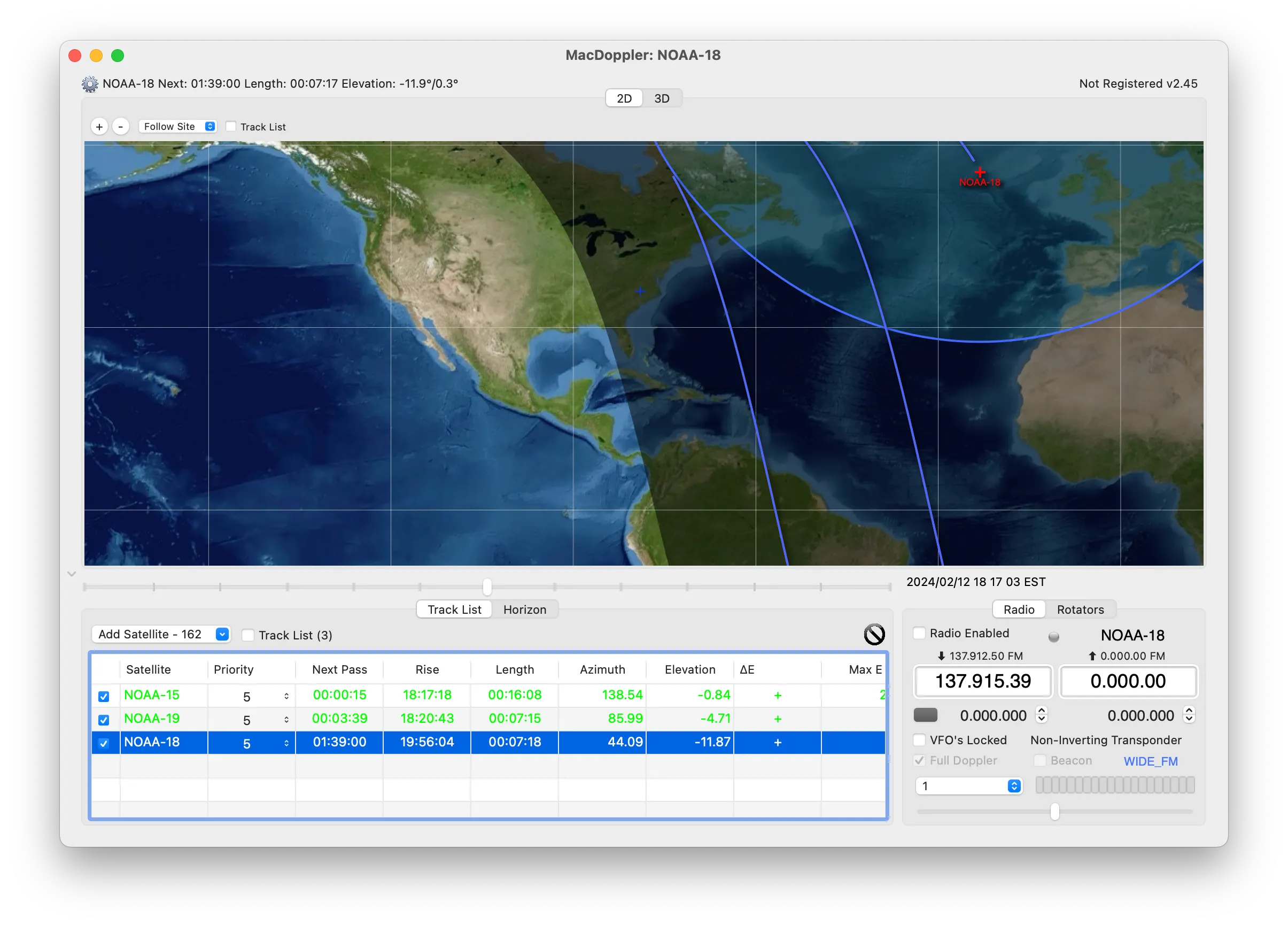This screenshot has width=1288, height=926.
Task: Click the uplink frequency stepper arrows
Action: [1189, 715]
